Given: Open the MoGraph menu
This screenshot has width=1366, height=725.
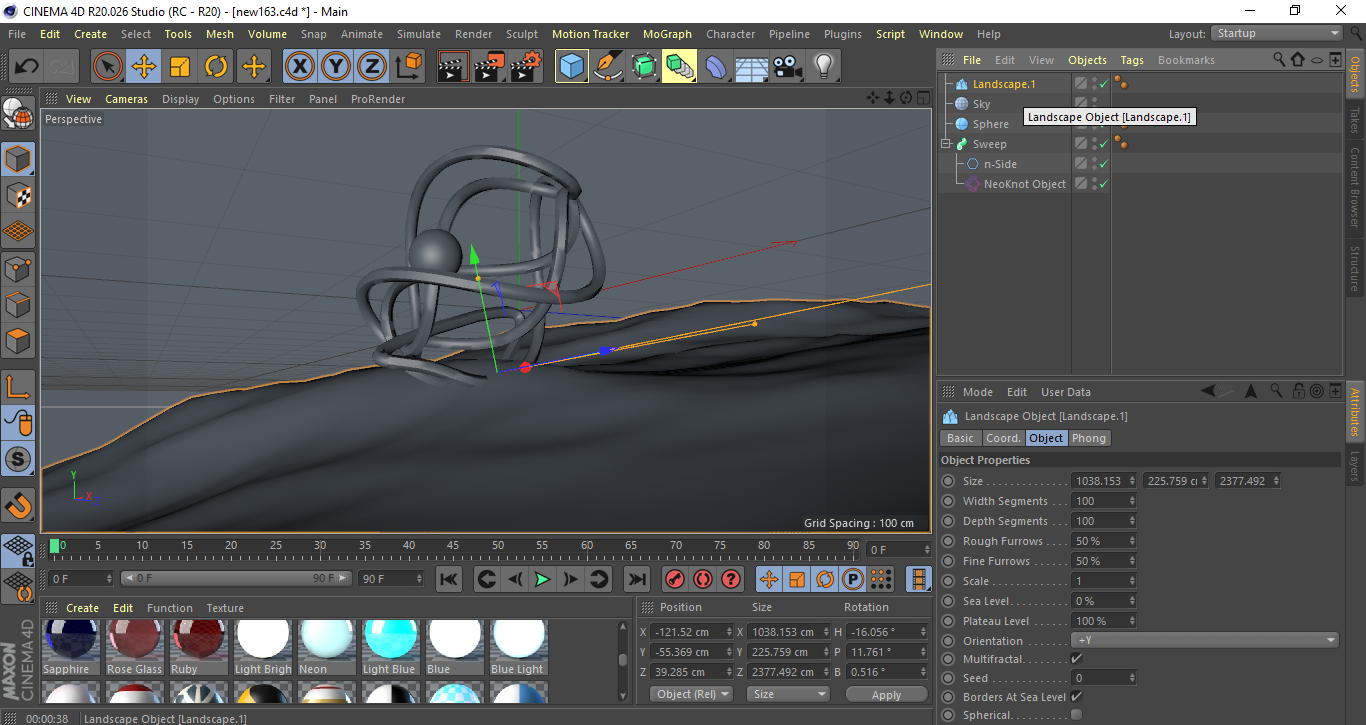Looking at the screenshot, I should 667,34.
